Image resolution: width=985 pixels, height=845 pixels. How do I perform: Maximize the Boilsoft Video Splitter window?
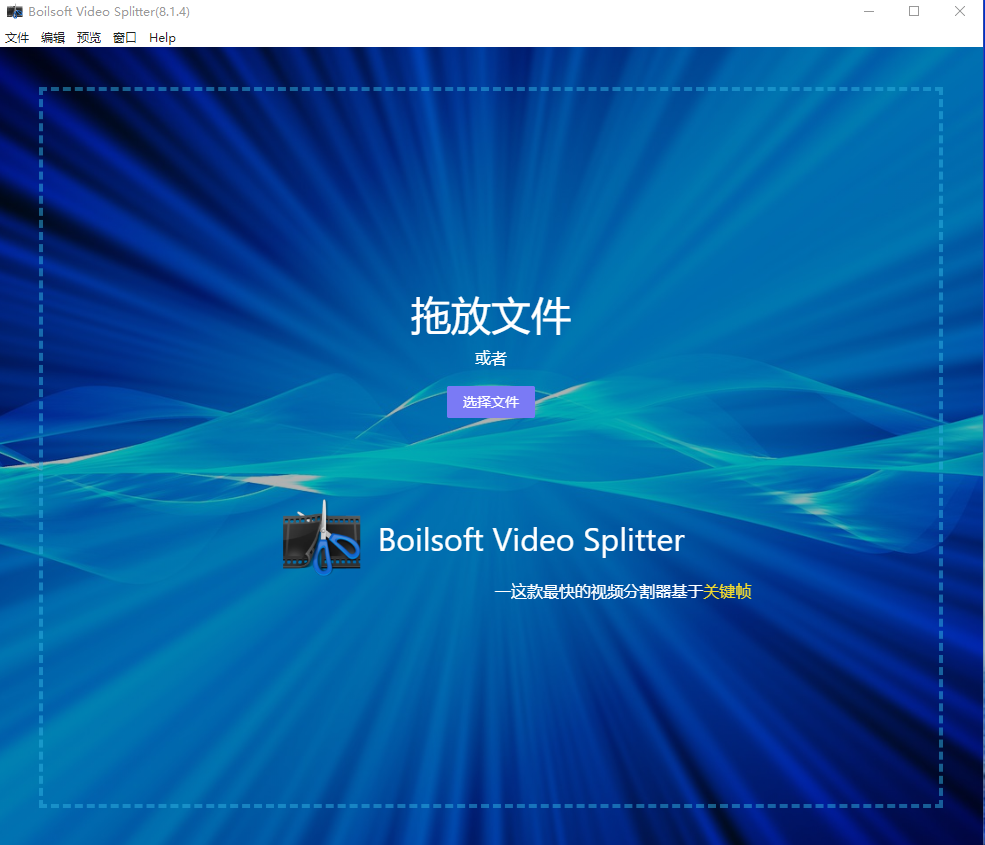(x=914, y=12)
